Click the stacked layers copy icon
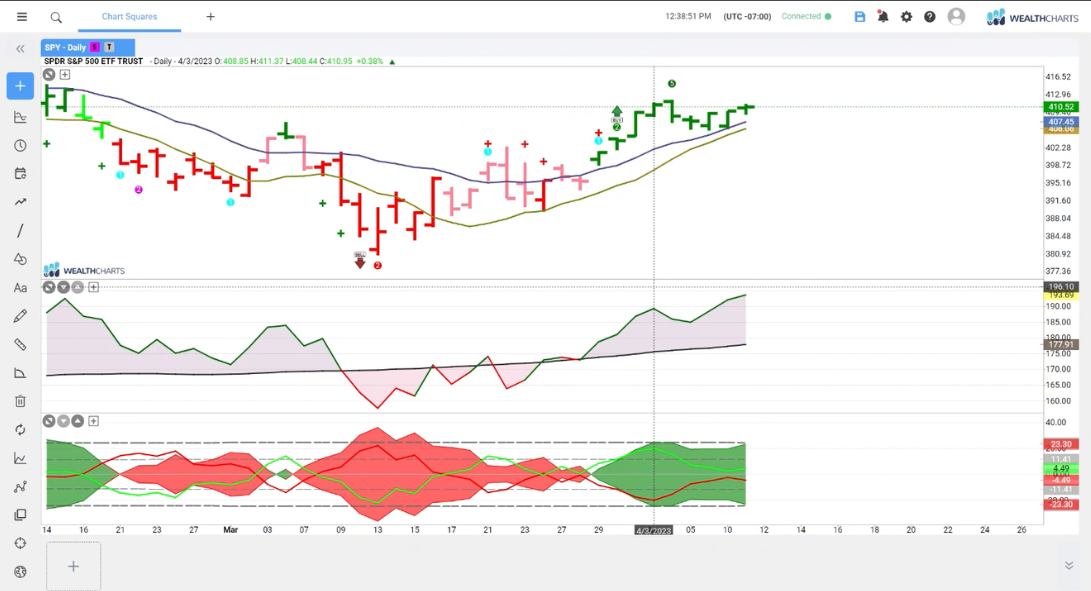The image size is (1091, 591). click(x=20, y=515)
